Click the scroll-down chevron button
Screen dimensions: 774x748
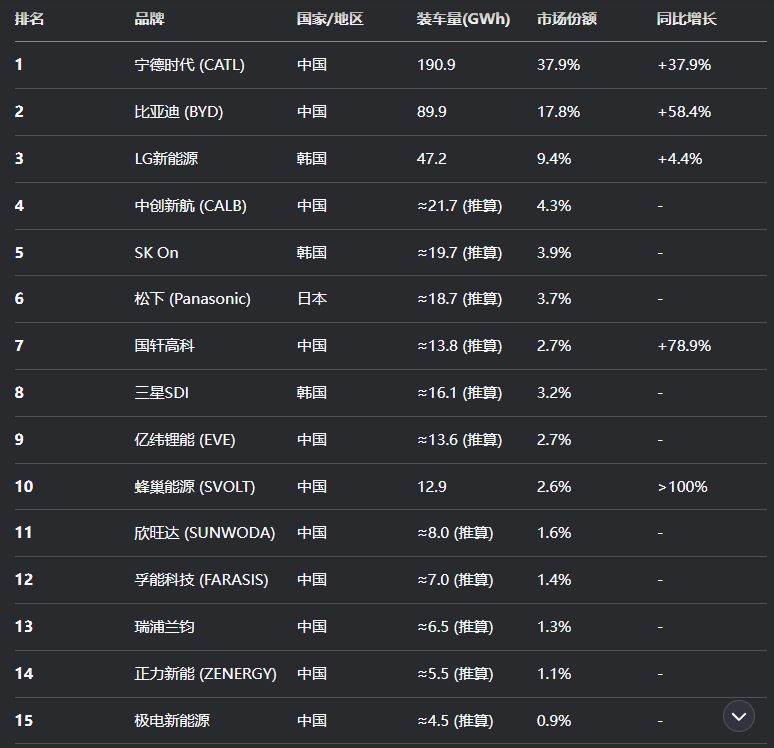coord(739,715)
